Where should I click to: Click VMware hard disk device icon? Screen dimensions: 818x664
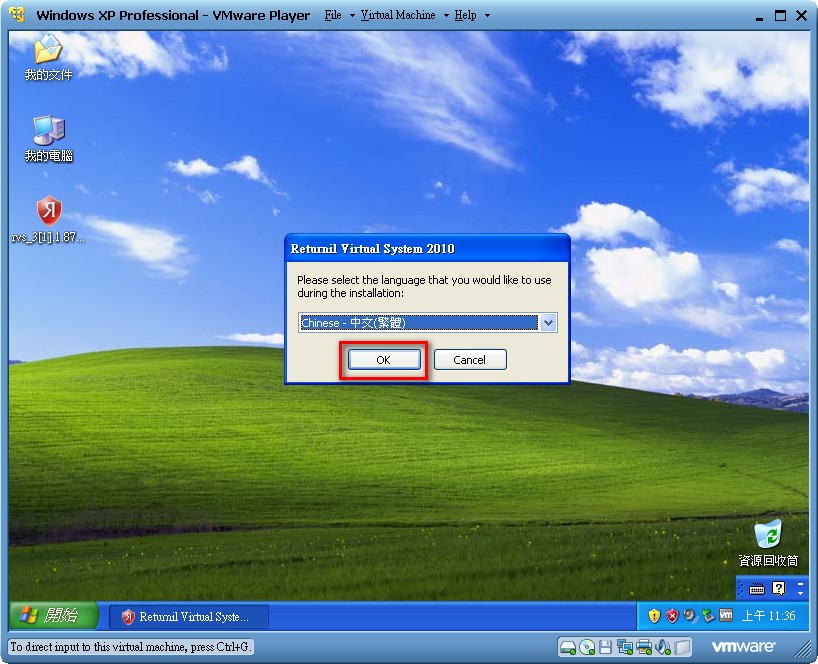(567, 647)
